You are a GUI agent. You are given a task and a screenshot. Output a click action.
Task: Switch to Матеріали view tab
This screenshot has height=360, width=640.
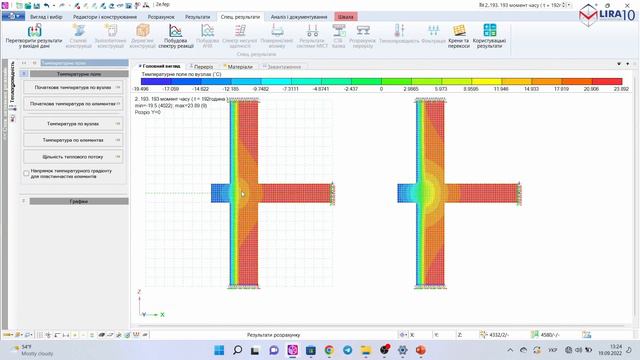tap(239, 67)
